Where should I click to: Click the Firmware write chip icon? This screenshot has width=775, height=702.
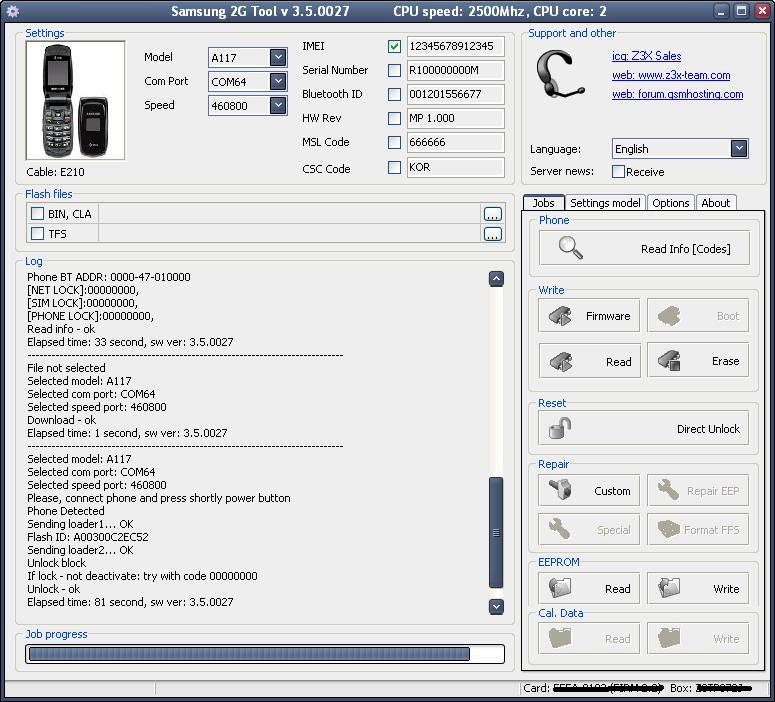[x=560, y=315]
